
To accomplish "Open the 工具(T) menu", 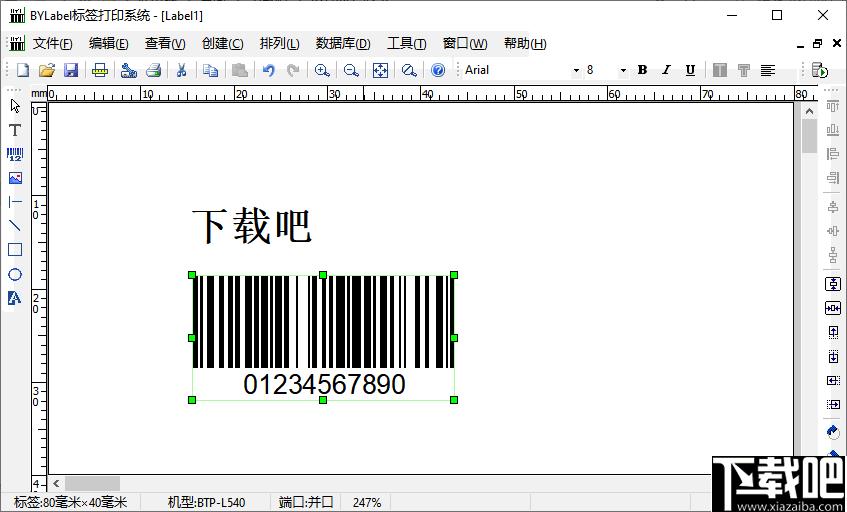I will click(x=407, y=44).
